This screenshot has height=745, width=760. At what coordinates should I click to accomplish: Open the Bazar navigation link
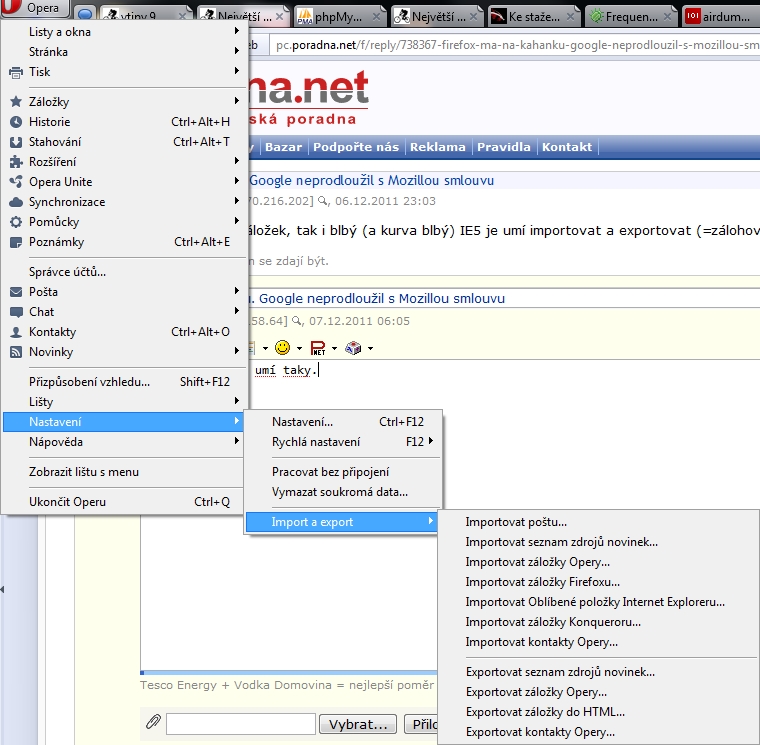(x=283, y=147)
